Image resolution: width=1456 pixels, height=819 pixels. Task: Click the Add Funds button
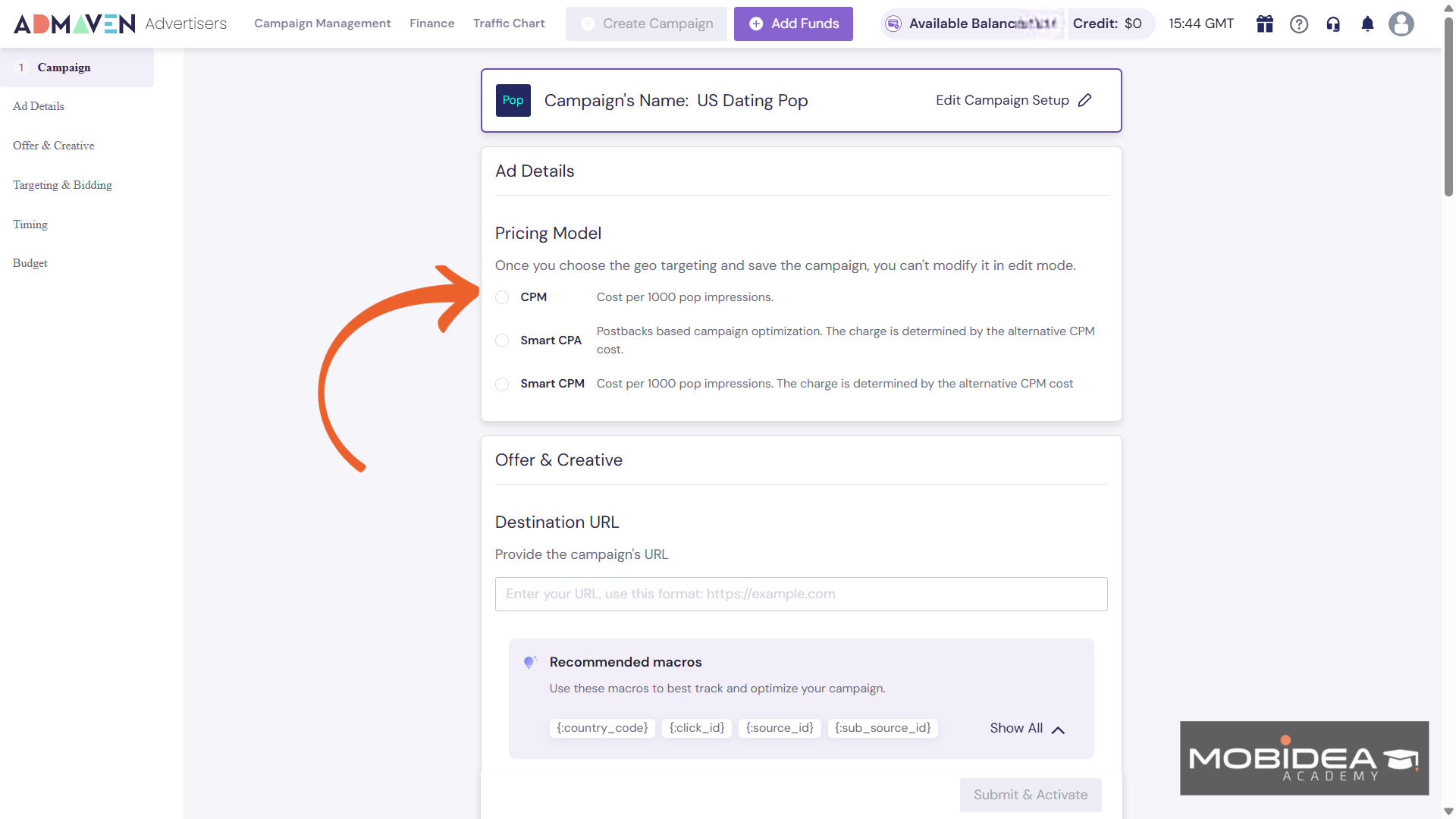point(793,24)
